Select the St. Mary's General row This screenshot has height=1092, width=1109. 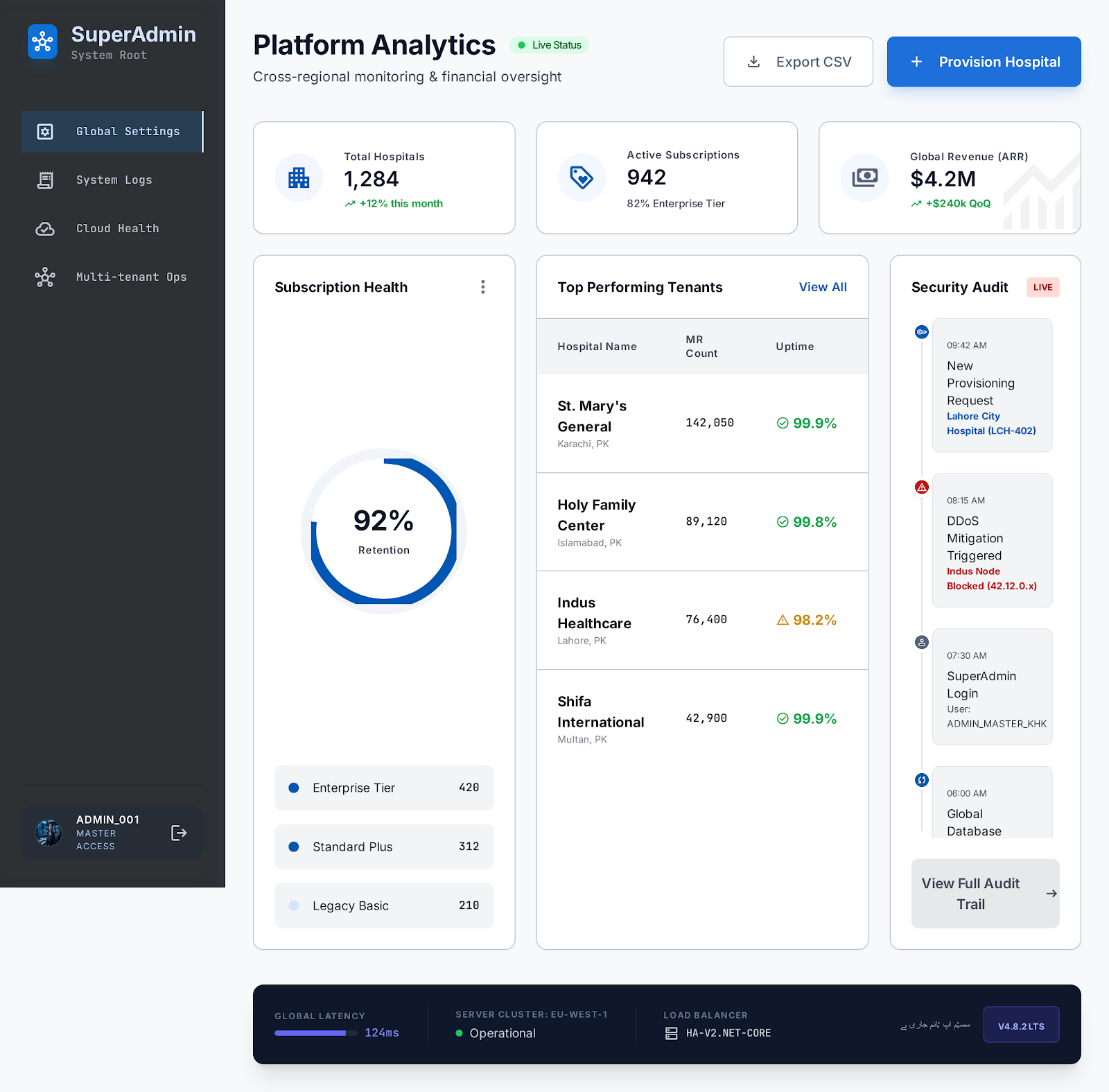pyautogui.click(x=702, y=424)
